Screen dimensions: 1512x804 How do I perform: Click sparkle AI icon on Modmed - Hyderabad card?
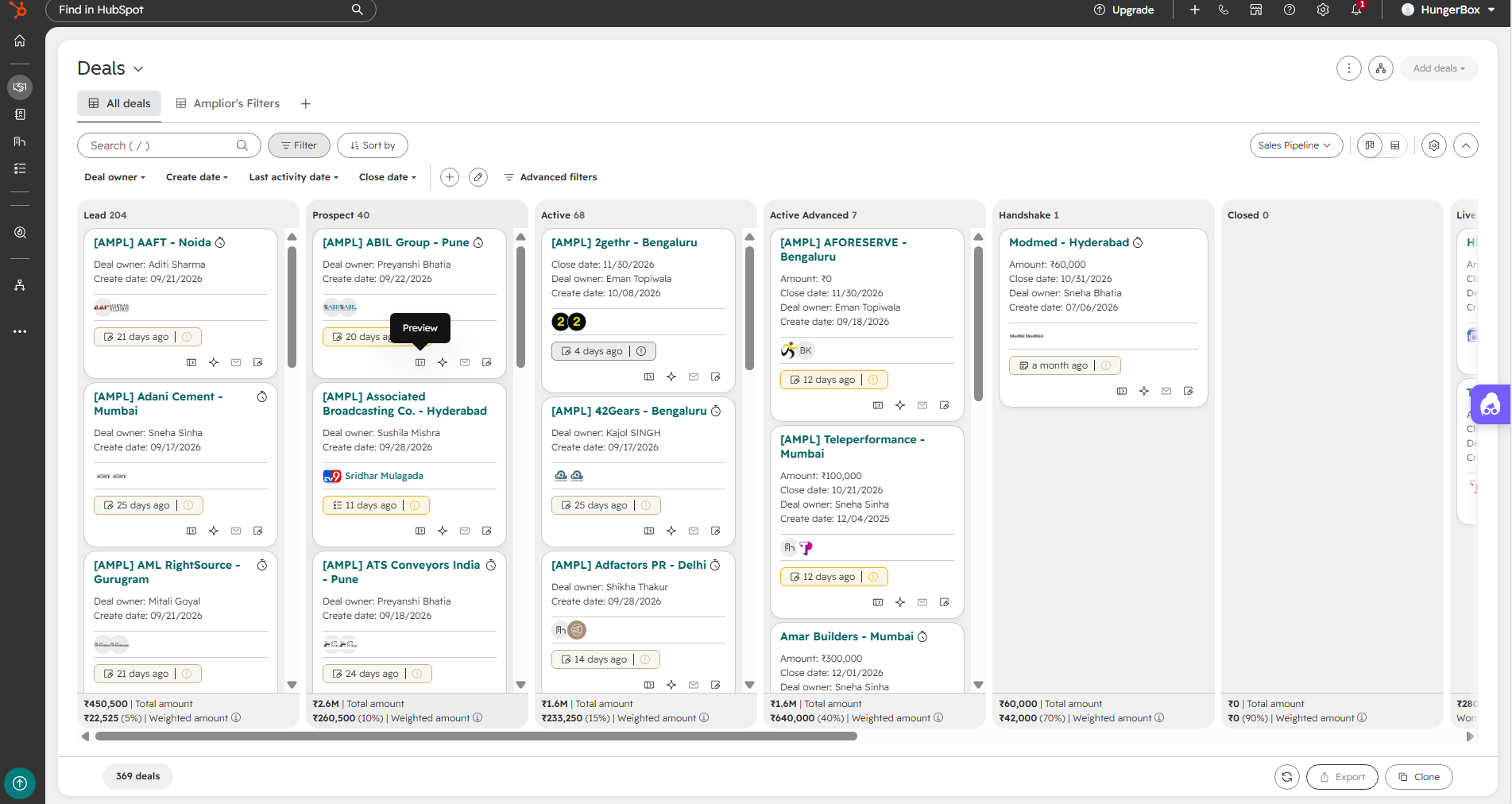coord(1144,391)
